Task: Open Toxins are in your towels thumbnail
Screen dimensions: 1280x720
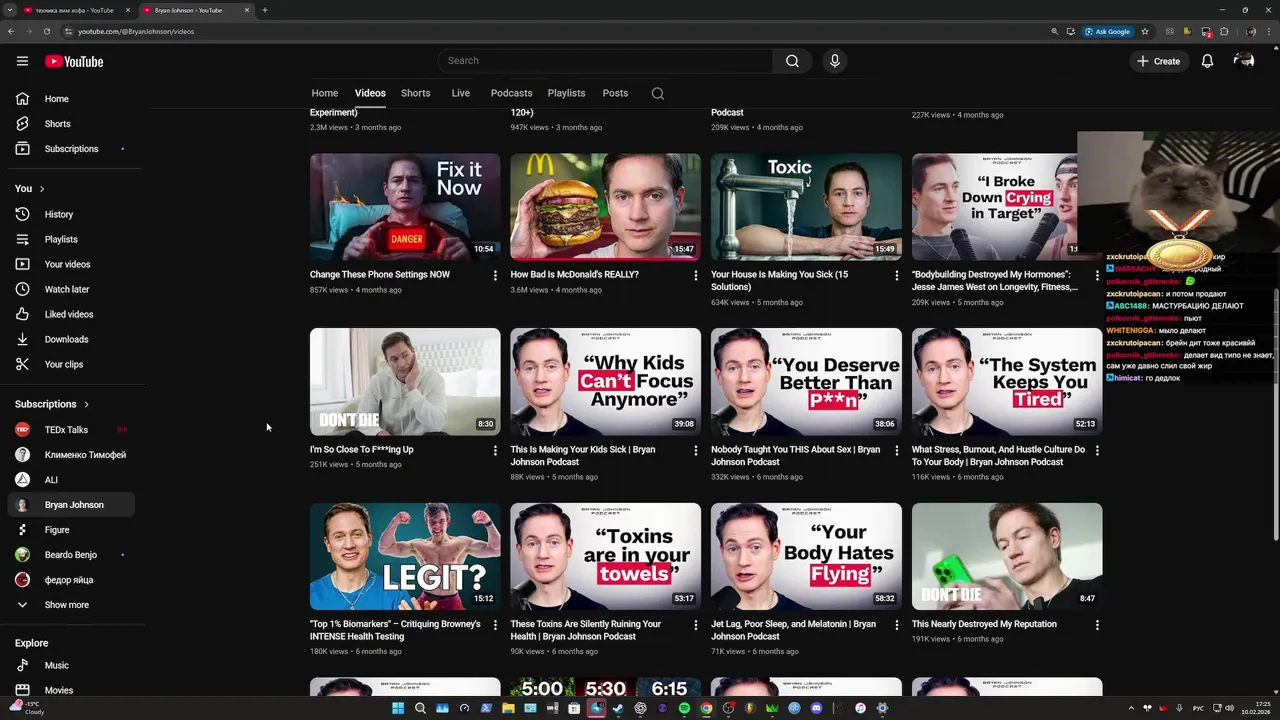Action: point(605,557)
